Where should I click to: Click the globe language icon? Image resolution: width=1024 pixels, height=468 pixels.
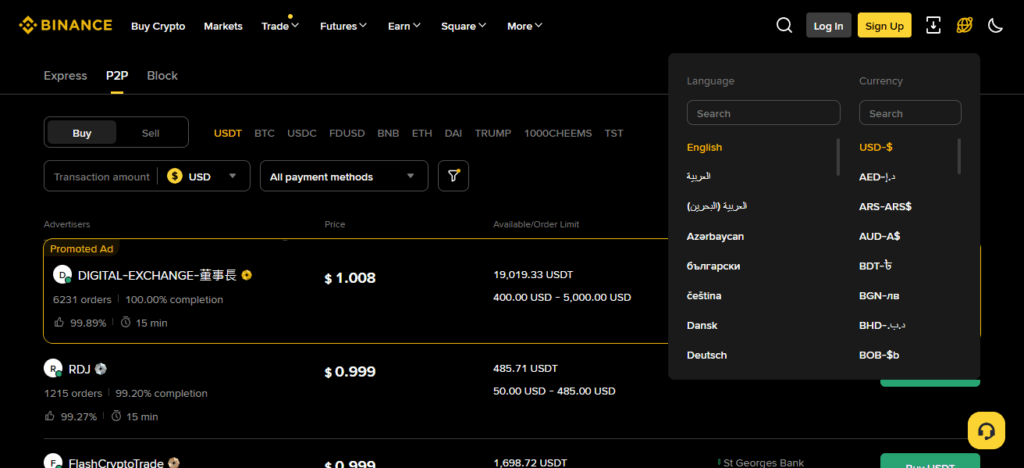(965, 25)
